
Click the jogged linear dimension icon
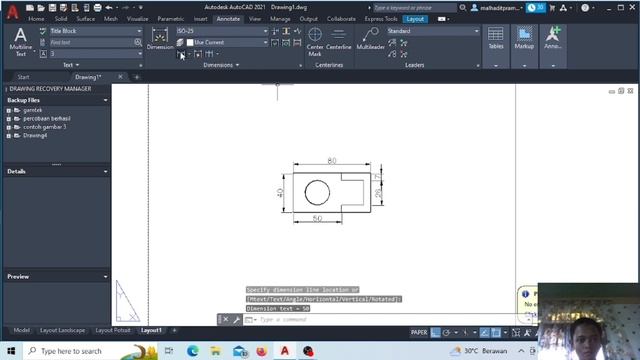[297, 31]
